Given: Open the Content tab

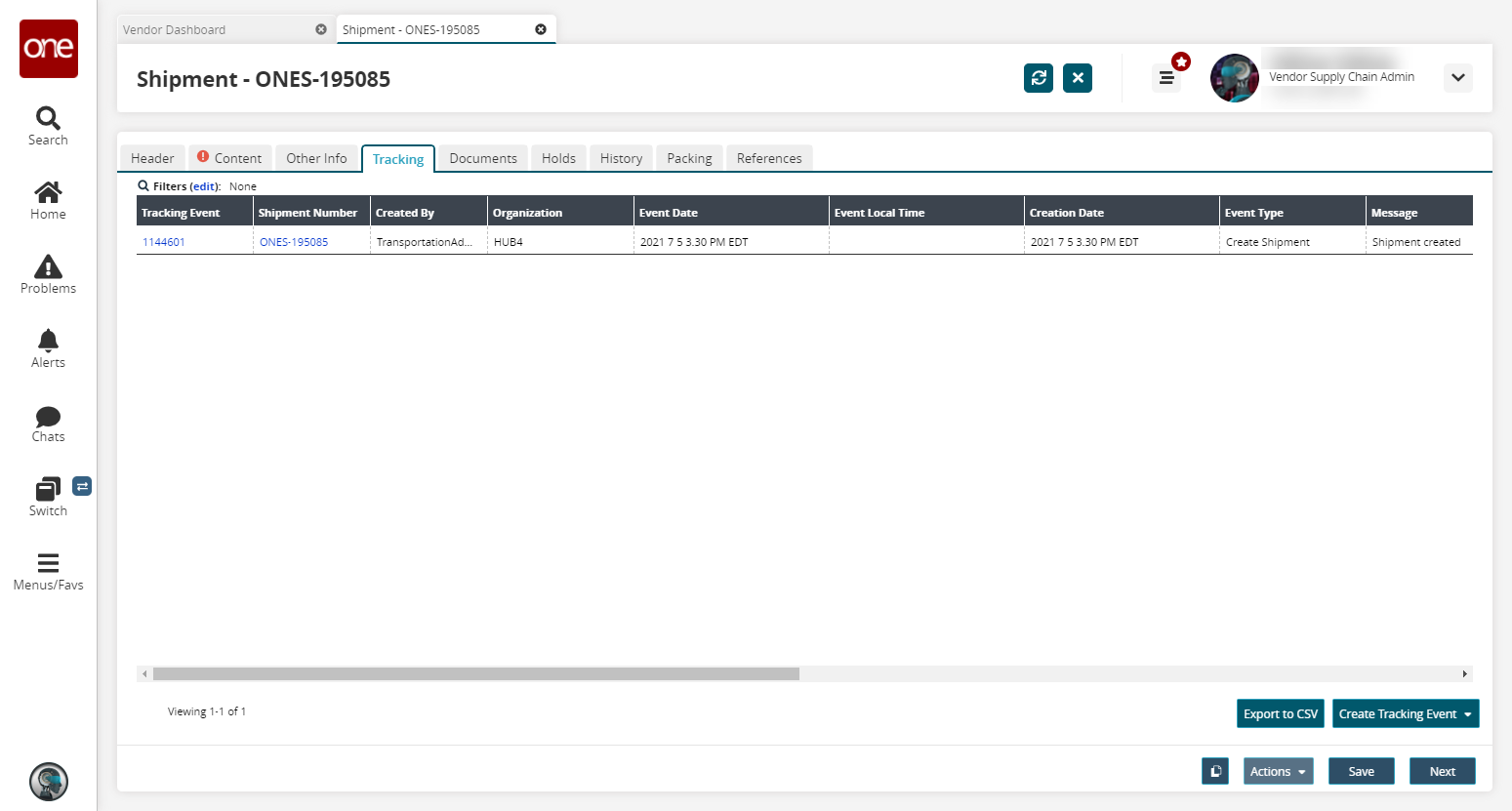Looking at the screenshot, I should coord(230,158).
